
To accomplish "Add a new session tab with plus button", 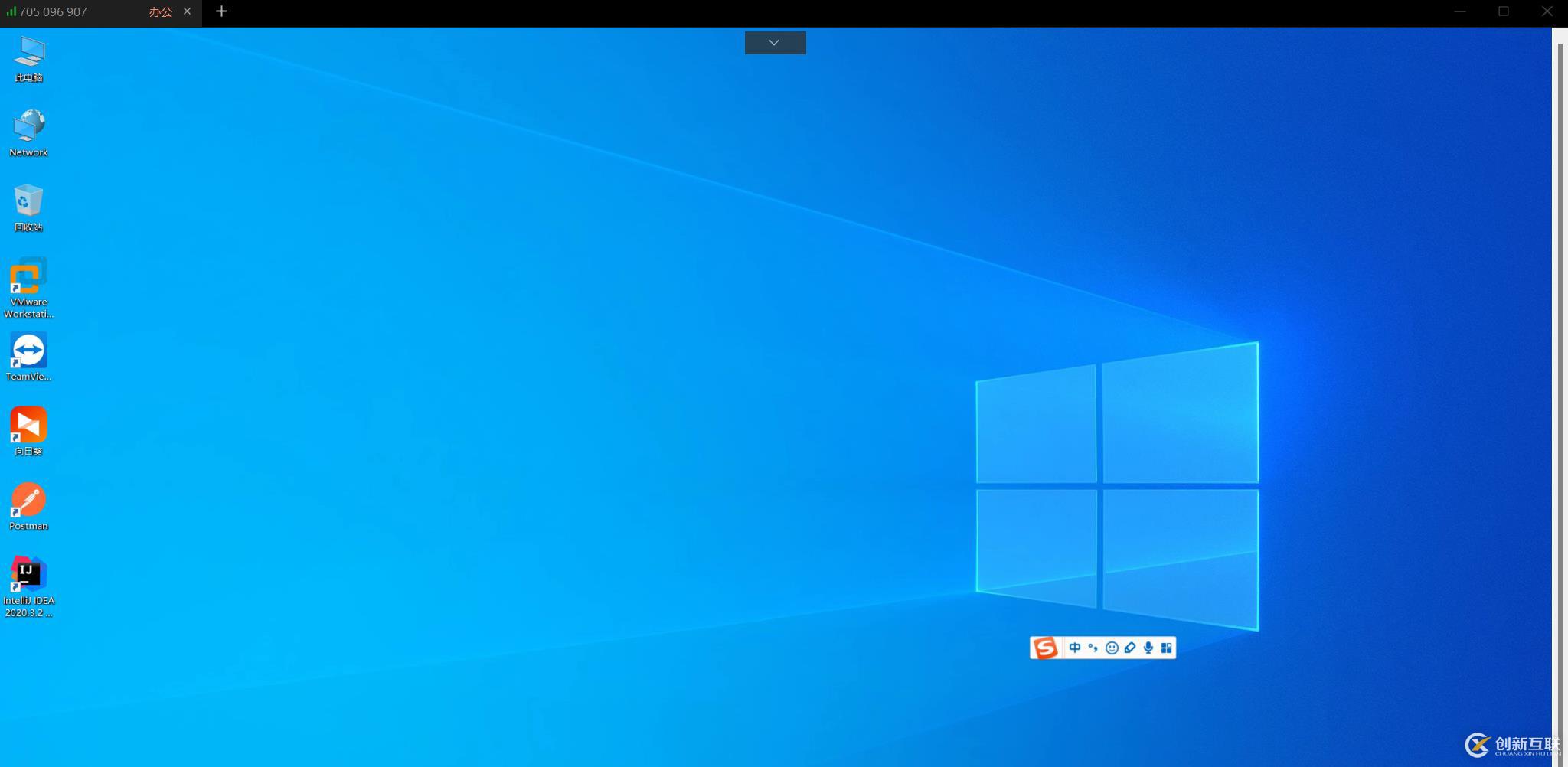I will (221, 11).
